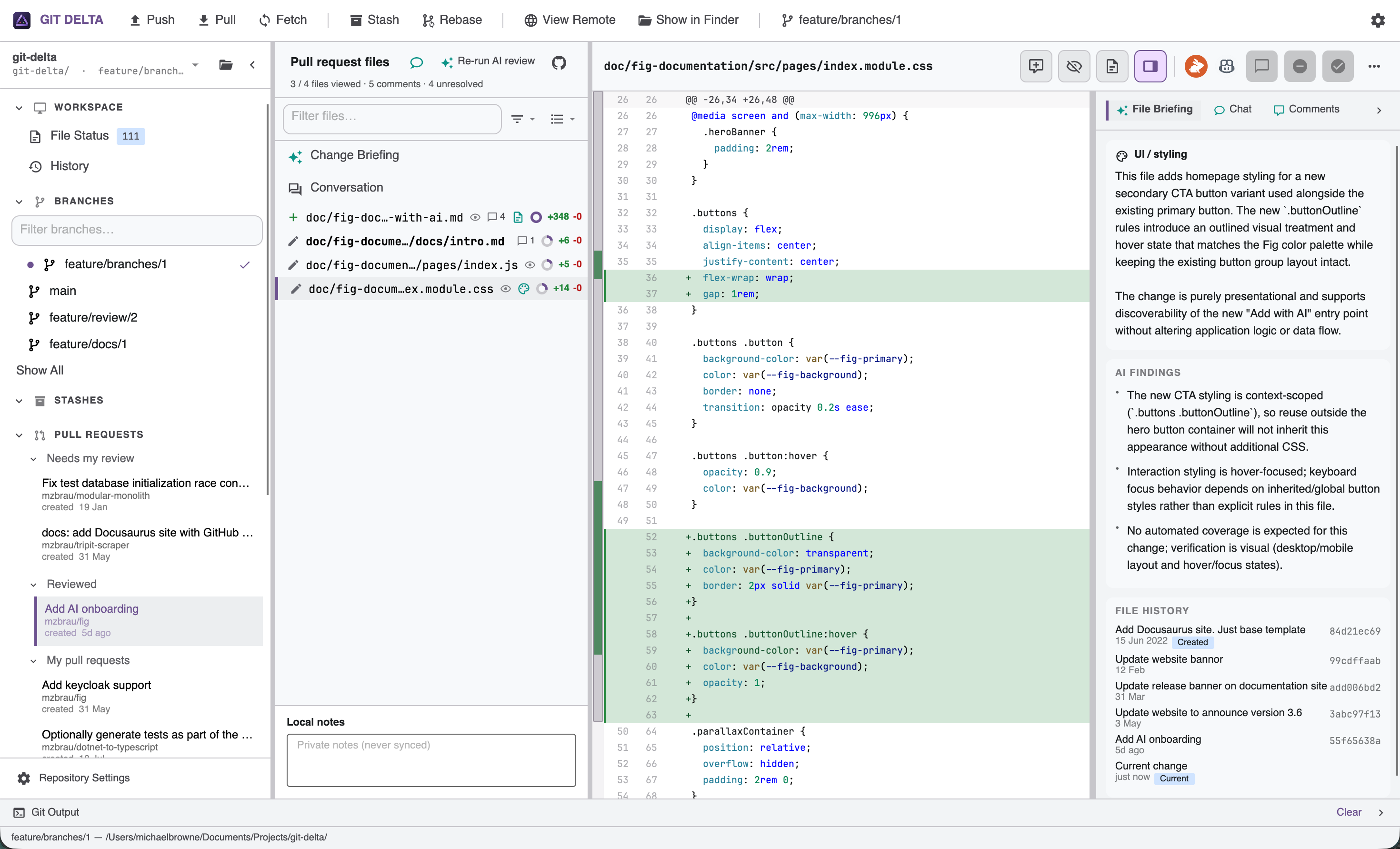Switch to the Chat tab
Image resolution: width=1400 pixels, height=849 pixels.
(x=1232, y=109)
